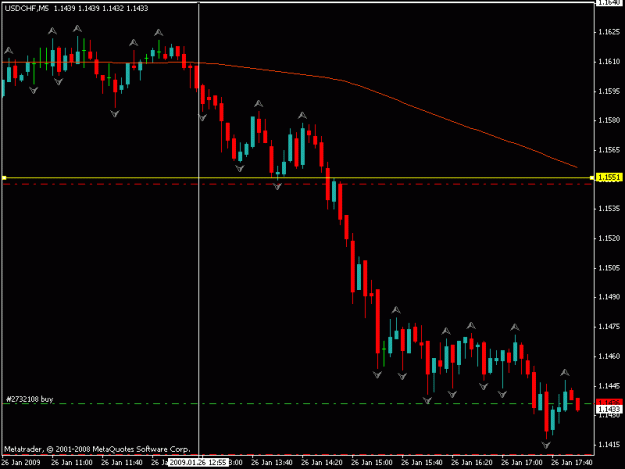Click the 26 Jan 17:00 time label
Image resolution: width=625 pixels, height=469 pixels.
pyautogui.click(x=521, y=463)
